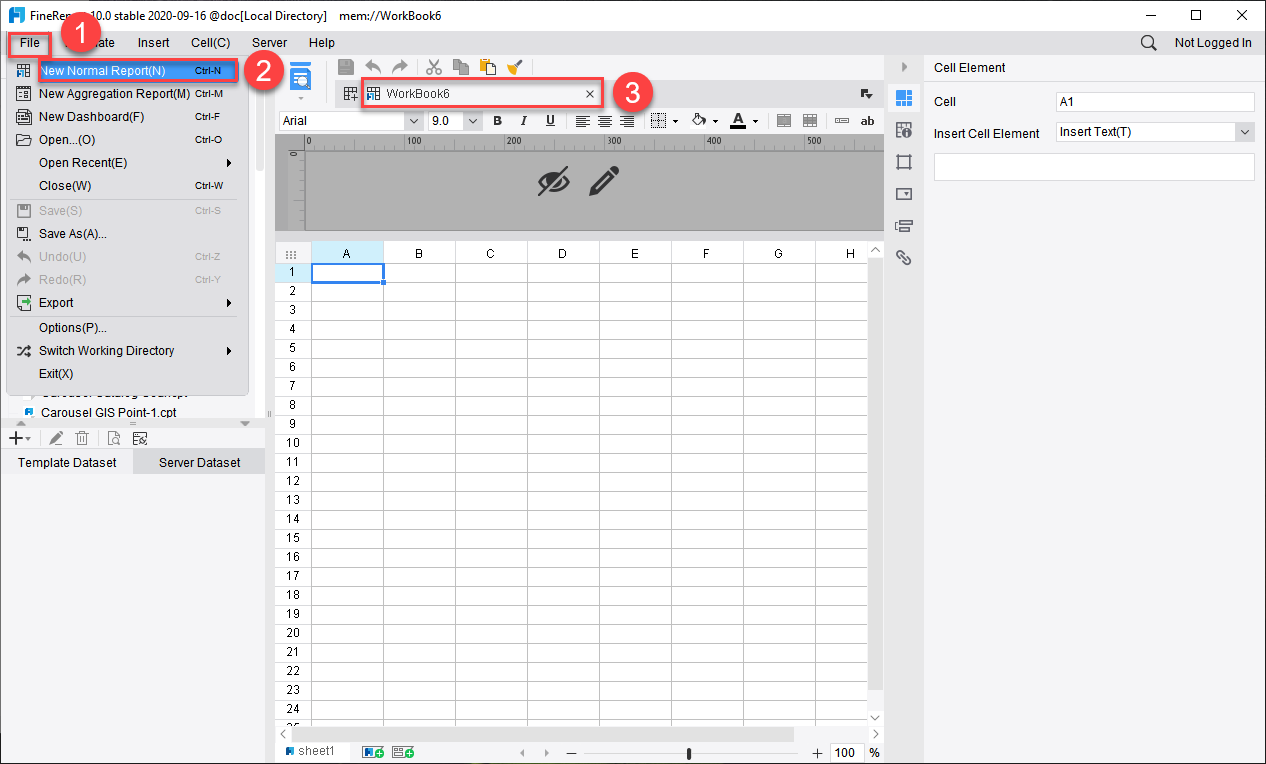
Task: Cut using the scissors toolbar icon
Action: pos(433,67)
